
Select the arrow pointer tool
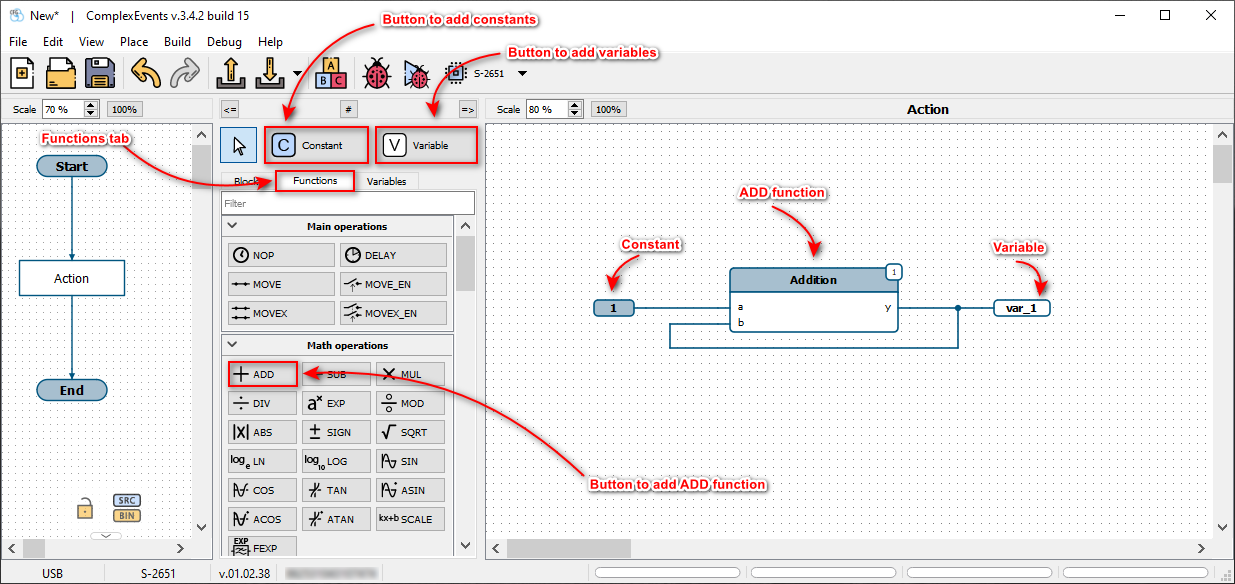[x=238, y=146]
